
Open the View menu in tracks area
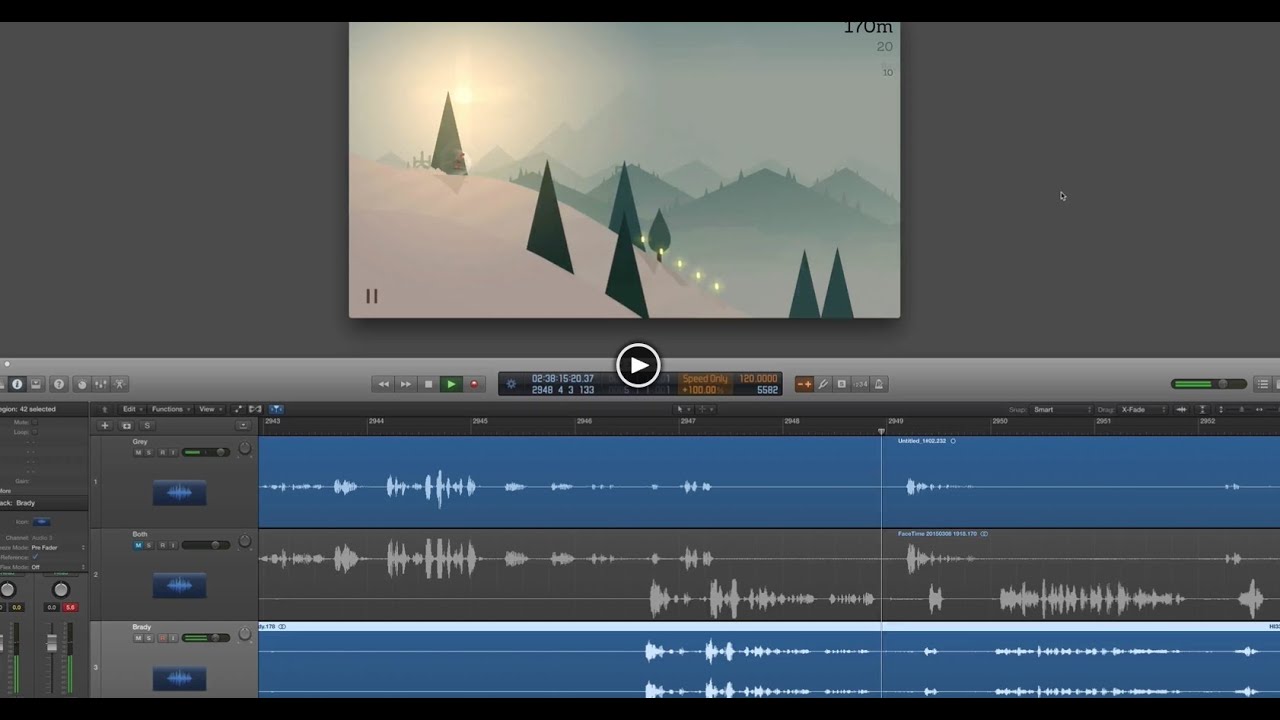(209, 409)
